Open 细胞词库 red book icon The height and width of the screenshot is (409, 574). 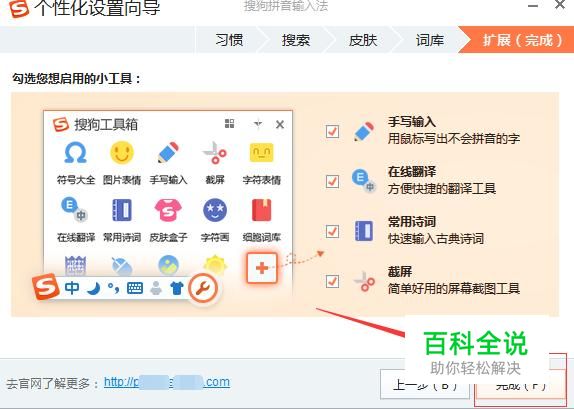point(261,210)
